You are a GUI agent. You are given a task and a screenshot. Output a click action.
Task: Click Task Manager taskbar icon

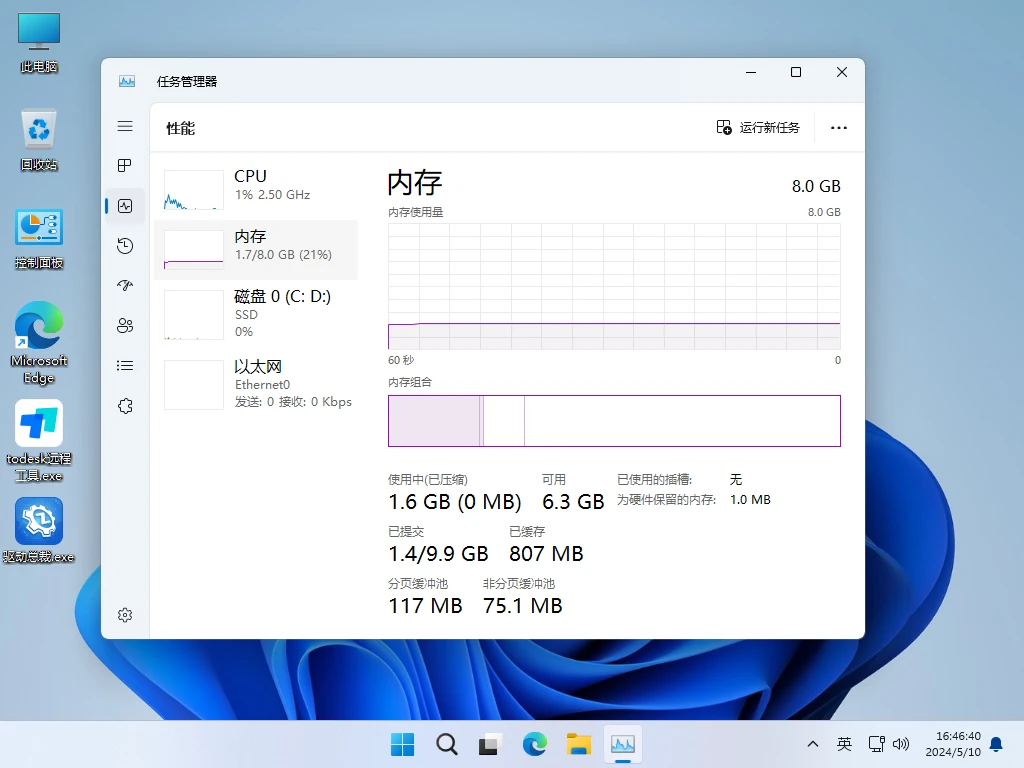(622, 744)
